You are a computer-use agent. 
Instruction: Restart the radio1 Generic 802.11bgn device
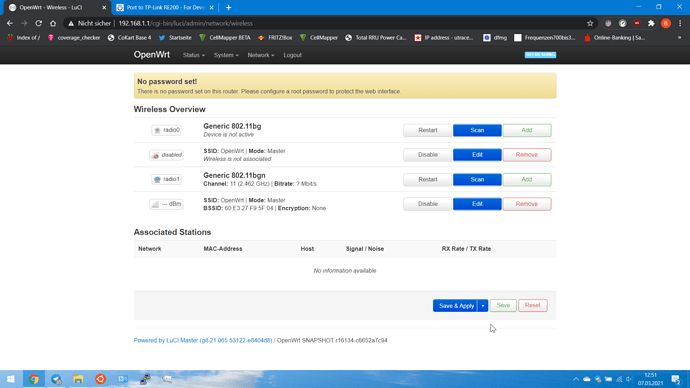tap(428, 179)
